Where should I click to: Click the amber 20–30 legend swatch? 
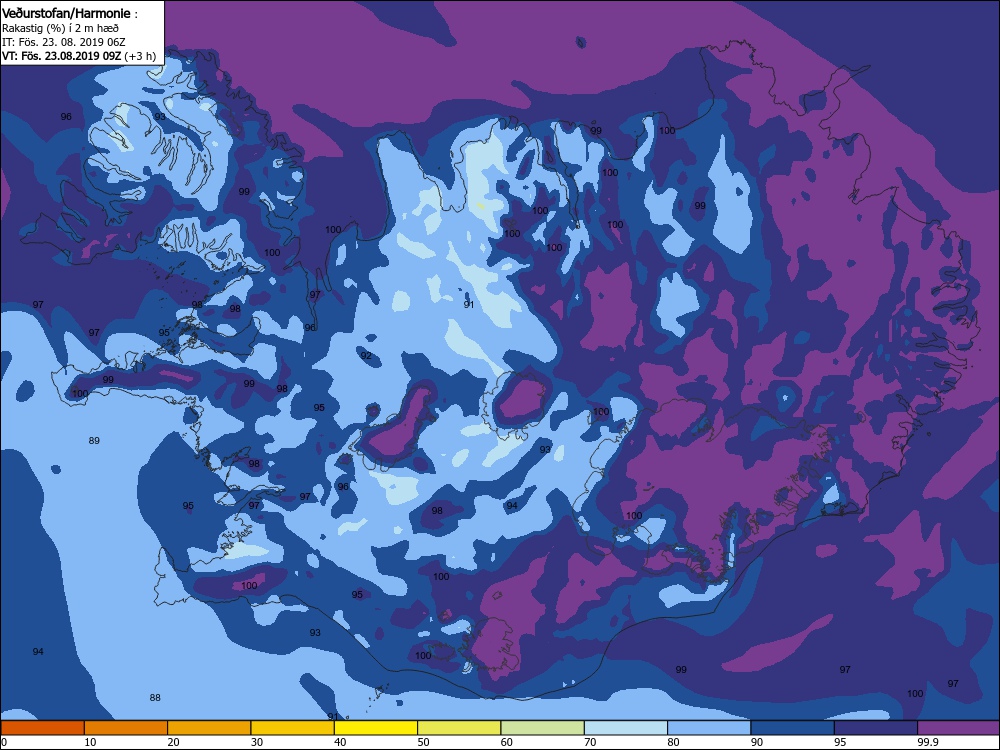[x=209, y=728]
